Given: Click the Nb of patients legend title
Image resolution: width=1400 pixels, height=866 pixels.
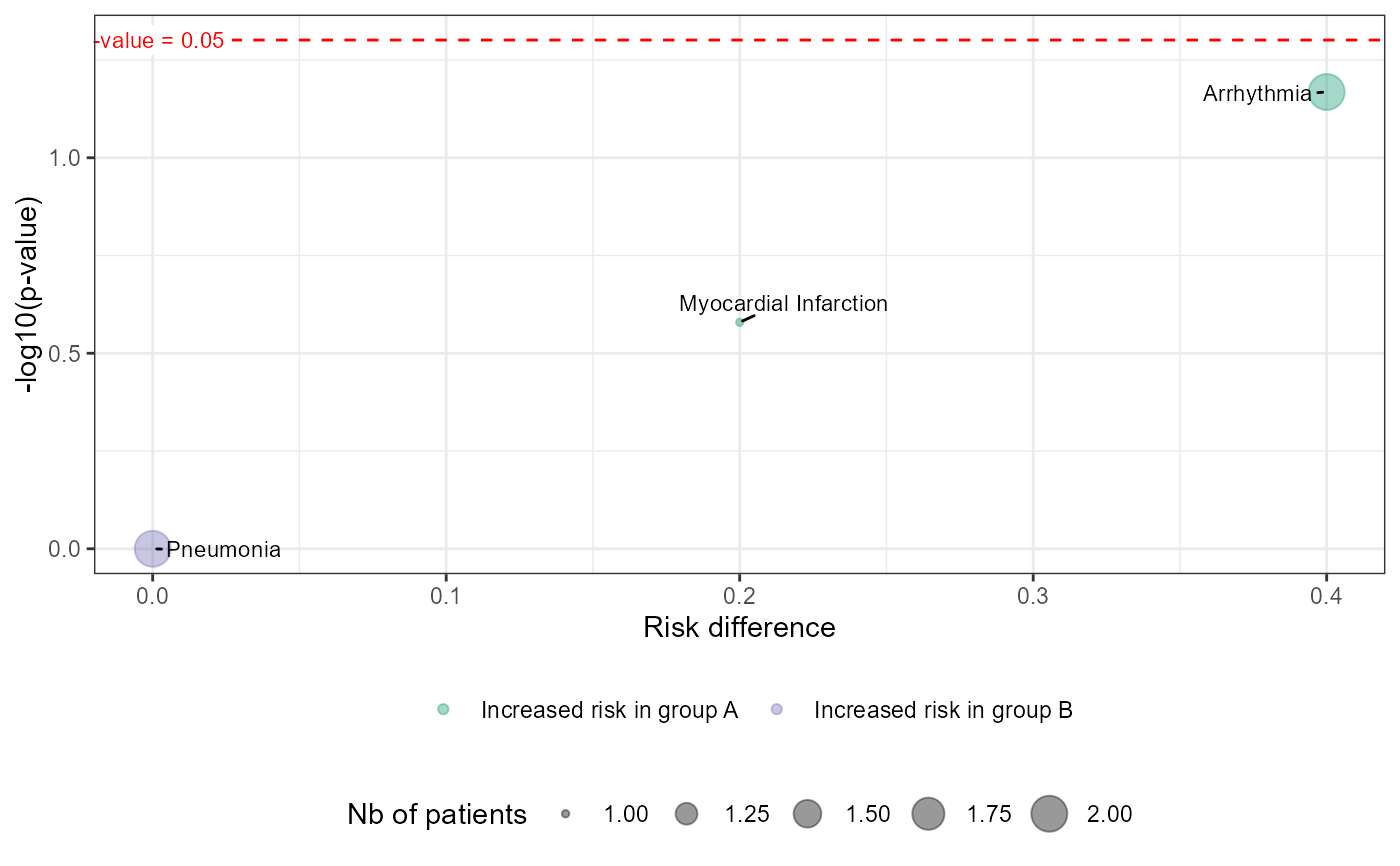Looking at the screenshot, I should 437,815.
